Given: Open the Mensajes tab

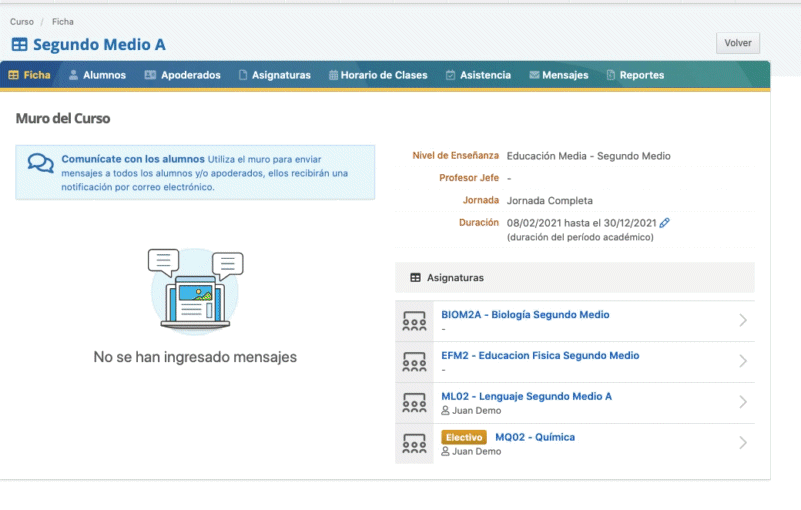Looking at the screenshot, I should [x=559, y=75].
